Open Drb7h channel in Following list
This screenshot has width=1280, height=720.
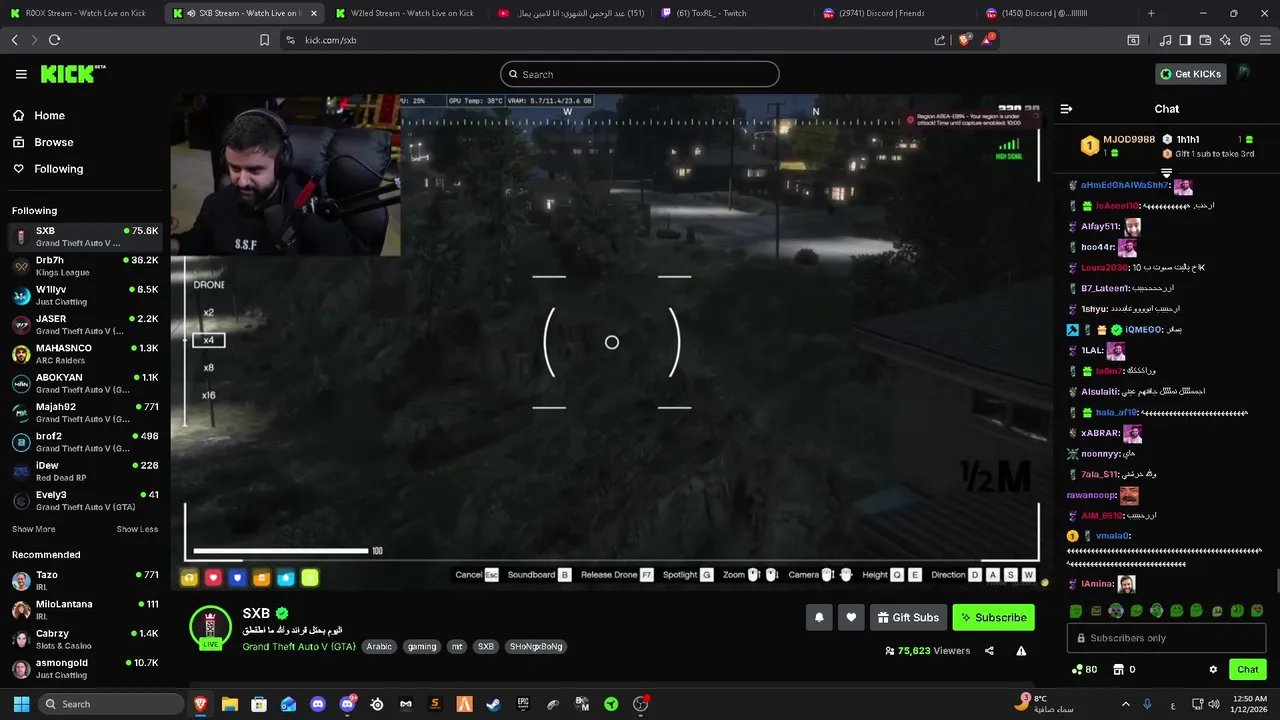click(x=84, y=266)
